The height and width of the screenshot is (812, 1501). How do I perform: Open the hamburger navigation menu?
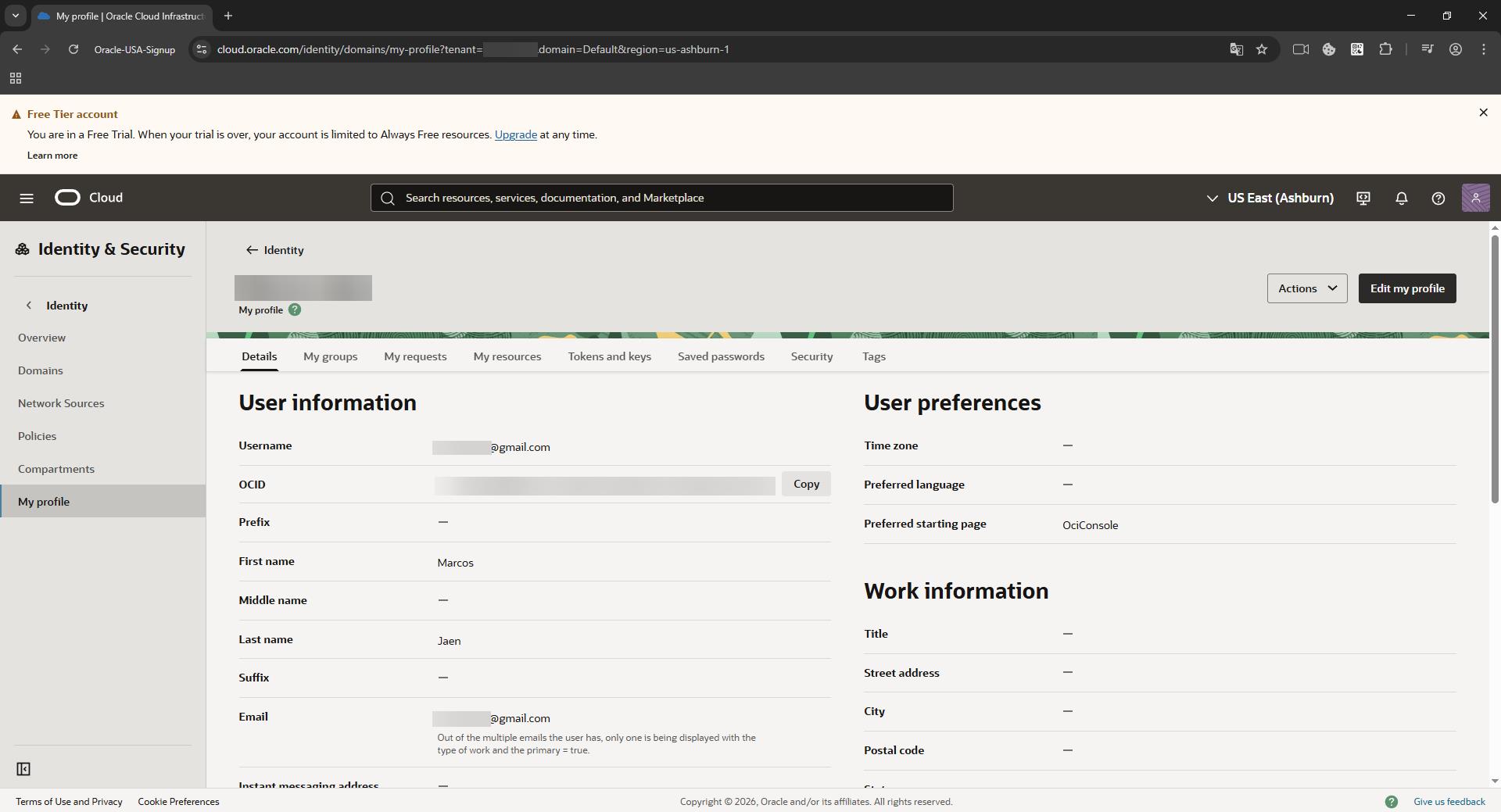(x=27, y=199)
